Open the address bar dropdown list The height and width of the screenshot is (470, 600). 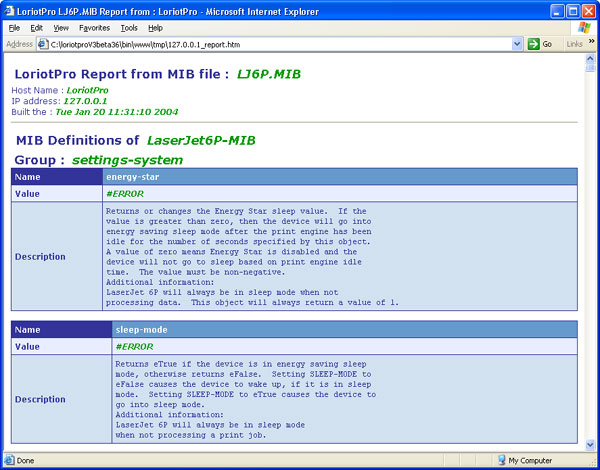point(517,44)
